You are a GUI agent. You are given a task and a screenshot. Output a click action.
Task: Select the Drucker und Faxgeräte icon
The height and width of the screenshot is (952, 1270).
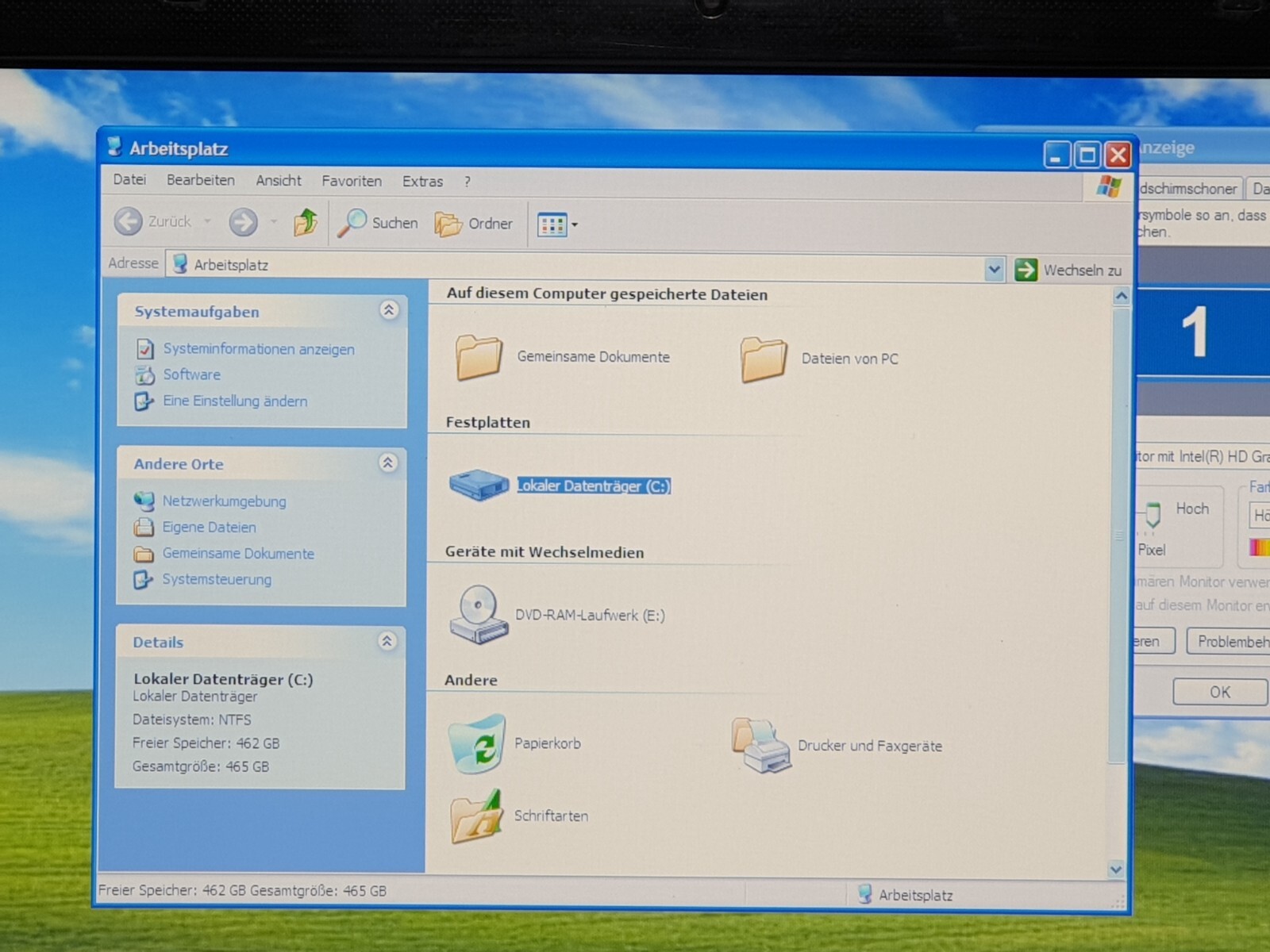tap(761, 745)
